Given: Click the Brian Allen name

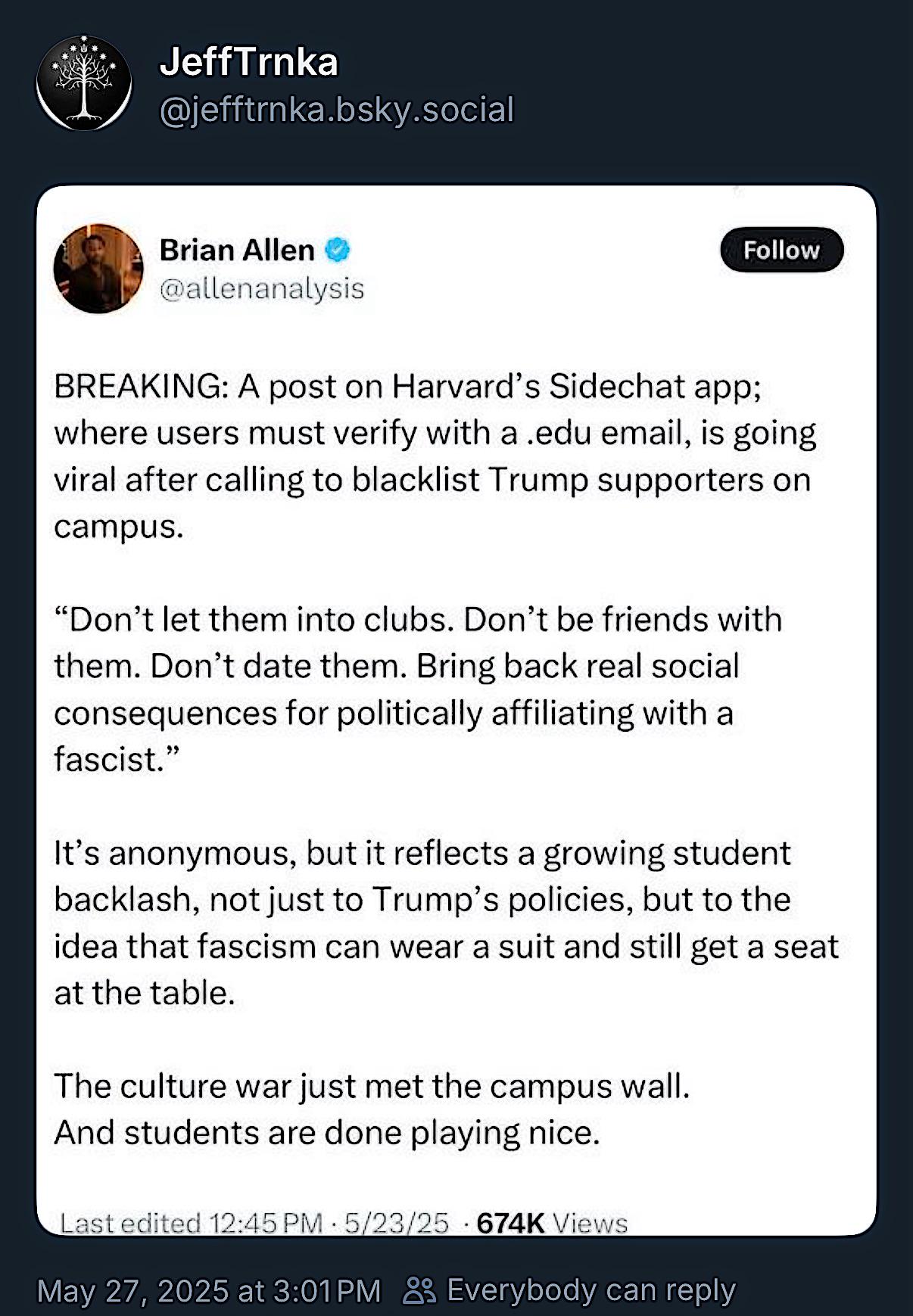Looking at the screenshot, I should click(x=236, y=250).
